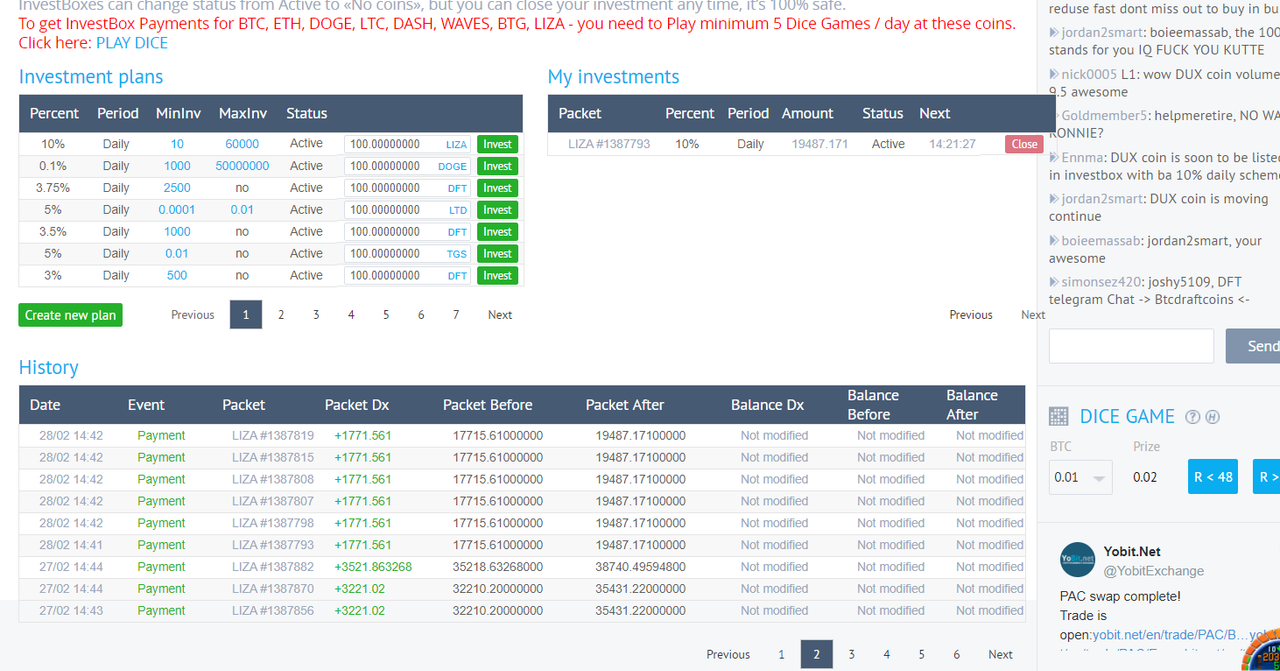The image size is (1280, 671).
Task: Click the arrow icon before simonsez420 chat message
Action: (x=1054, y=282)
